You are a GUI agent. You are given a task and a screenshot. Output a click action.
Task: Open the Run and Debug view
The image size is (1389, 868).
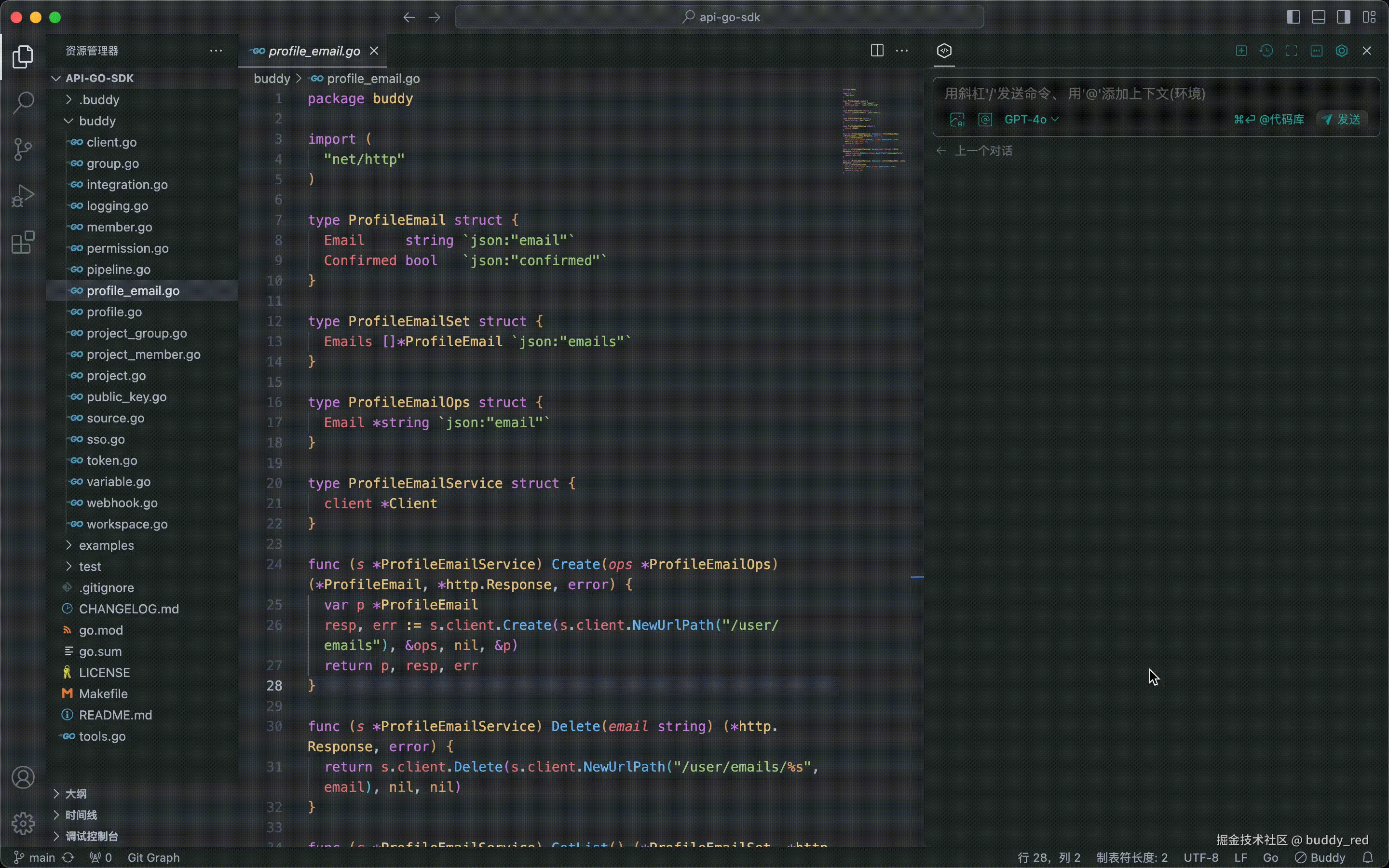[22, 195]
